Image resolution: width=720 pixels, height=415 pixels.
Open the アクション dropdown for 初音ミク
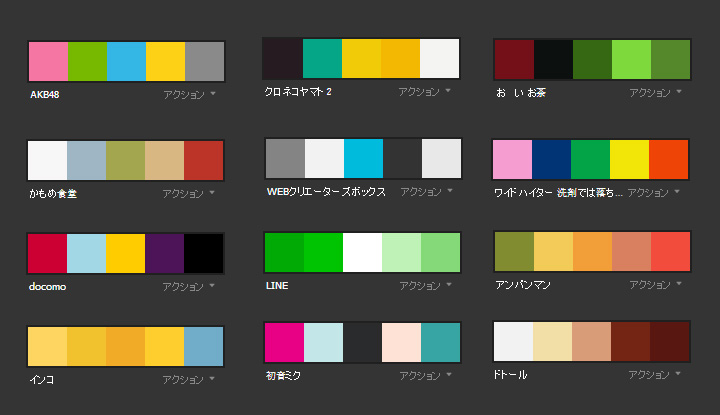pyautogui.click(x=425, y=376)
